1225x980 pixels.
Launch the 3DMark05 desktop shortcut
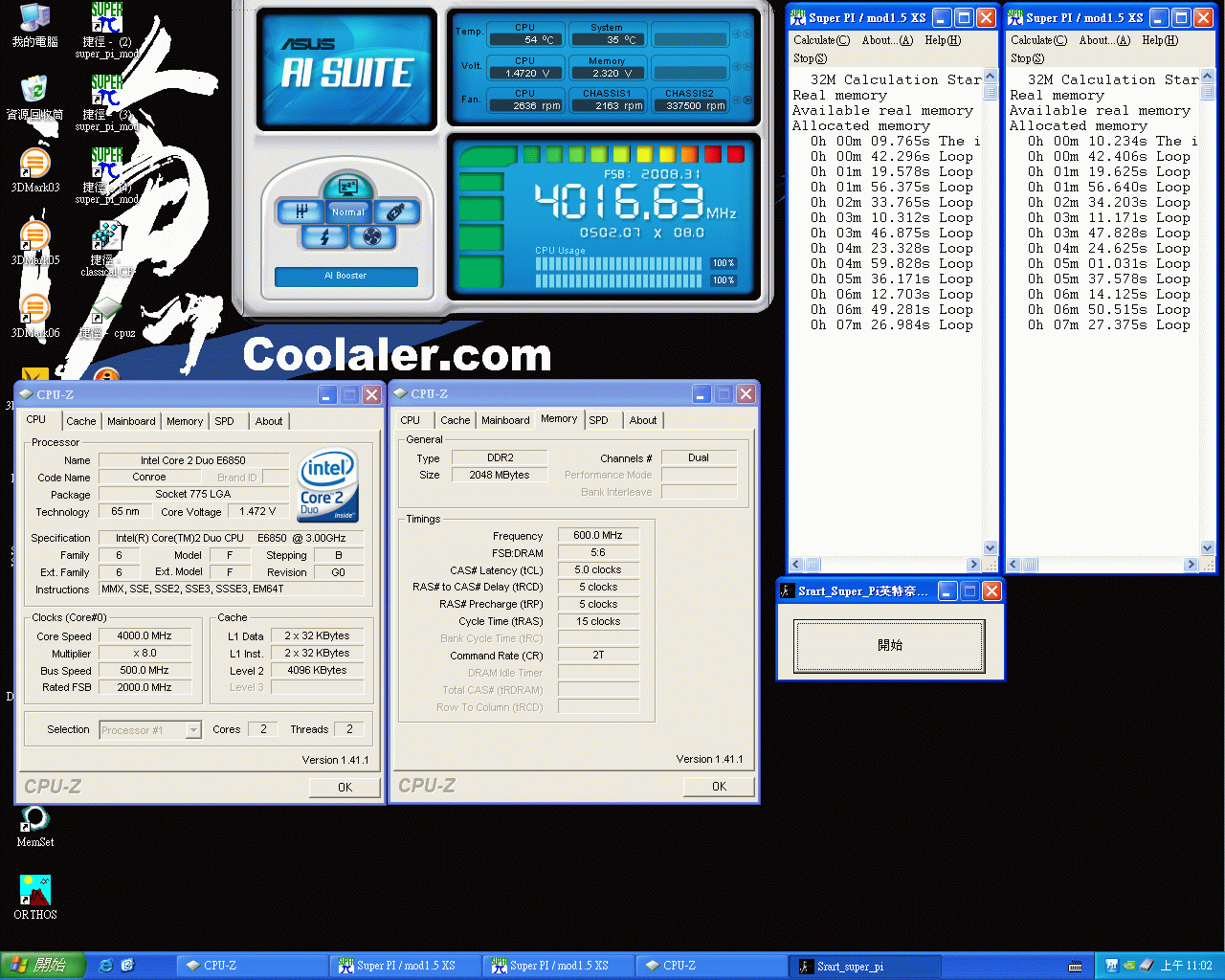click(x=34, y=243)
